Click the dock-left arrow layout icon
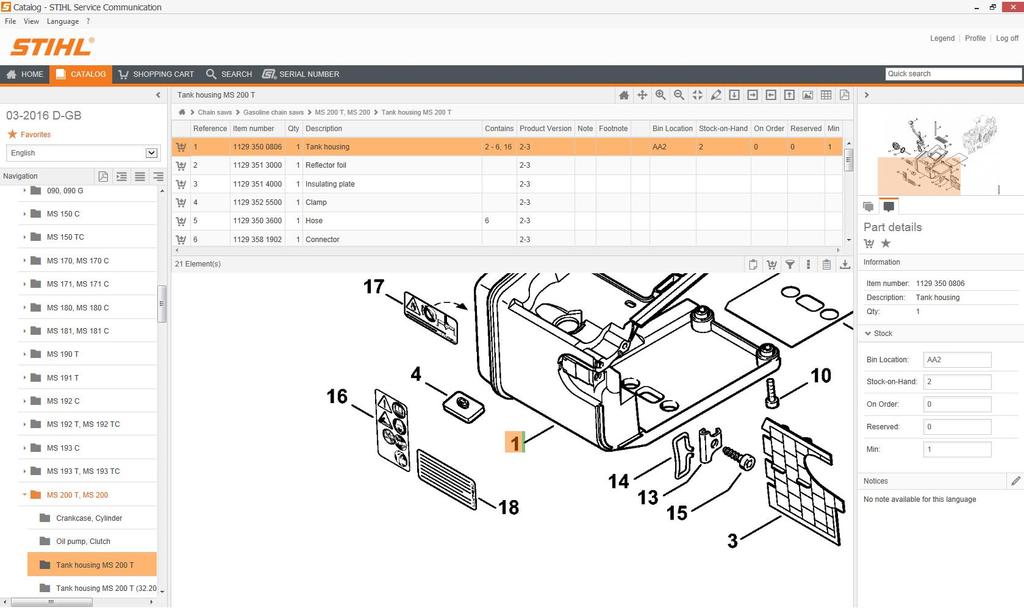This screenshot has width=1024, height=608. coord(771,95)
